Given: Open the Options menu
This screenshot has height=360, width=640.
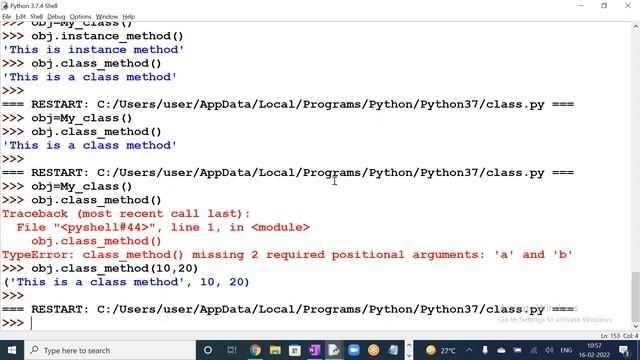Looking at the screenshot, I should tap(80, 17).
